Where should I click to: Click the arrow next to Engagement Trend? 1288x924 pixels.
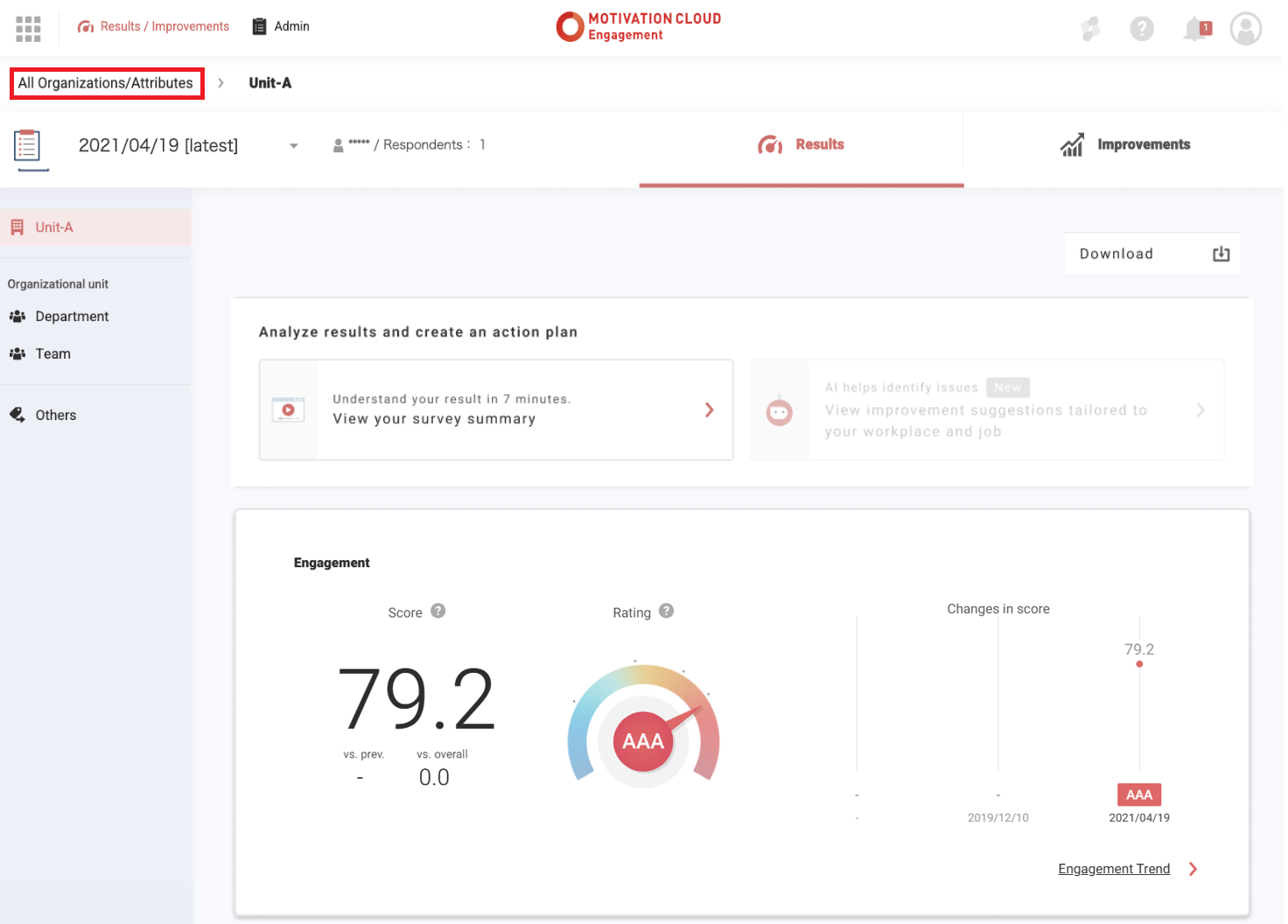pyautogui.click(x=1193, y=869)
